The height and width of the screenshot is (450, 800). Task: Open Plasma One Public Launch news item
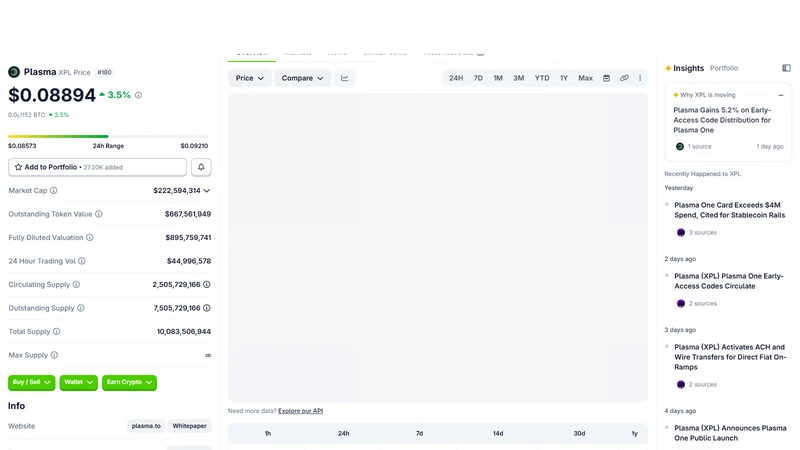(730, 433)
